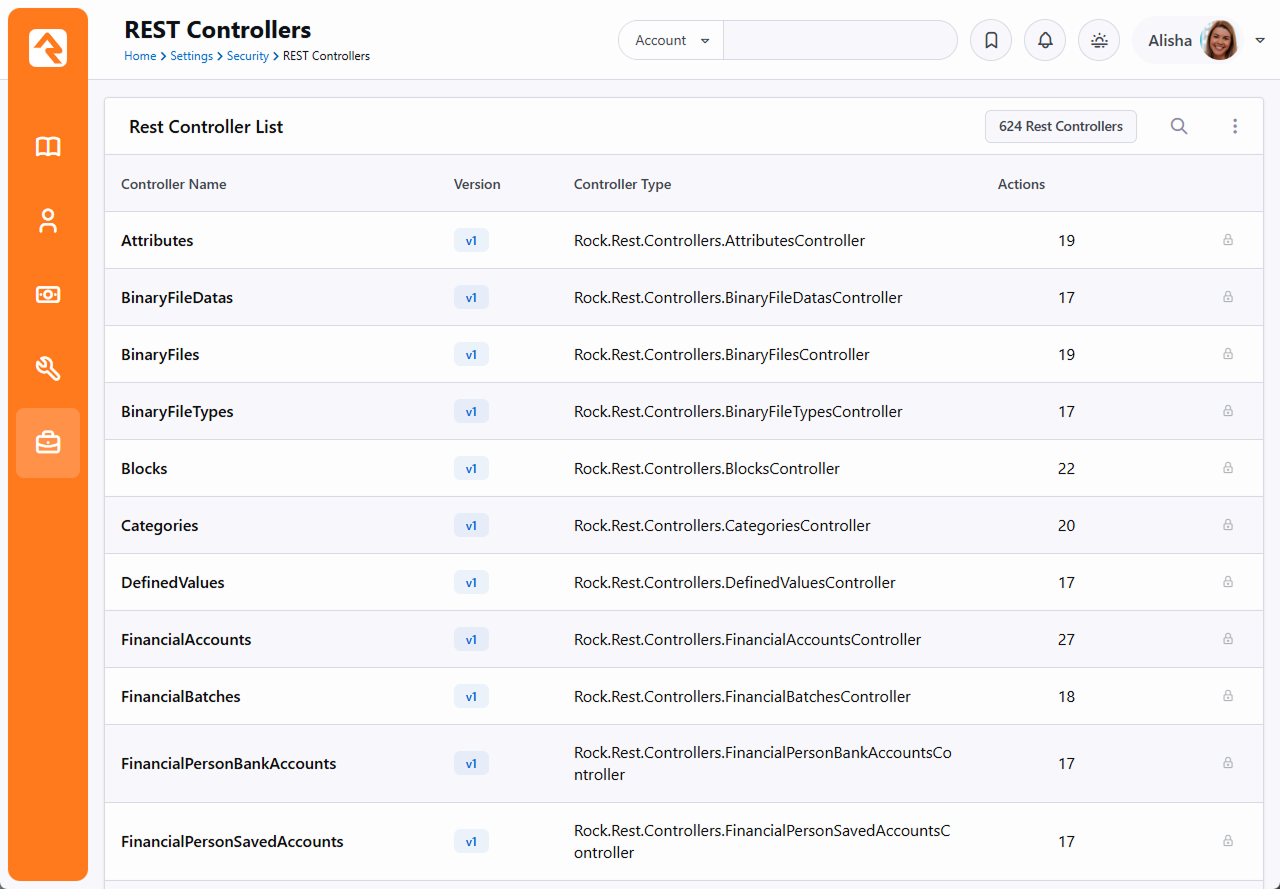The image size is (1280, 889).
Task: Open the person icon in sidebar
Action: tap(48, 221)
